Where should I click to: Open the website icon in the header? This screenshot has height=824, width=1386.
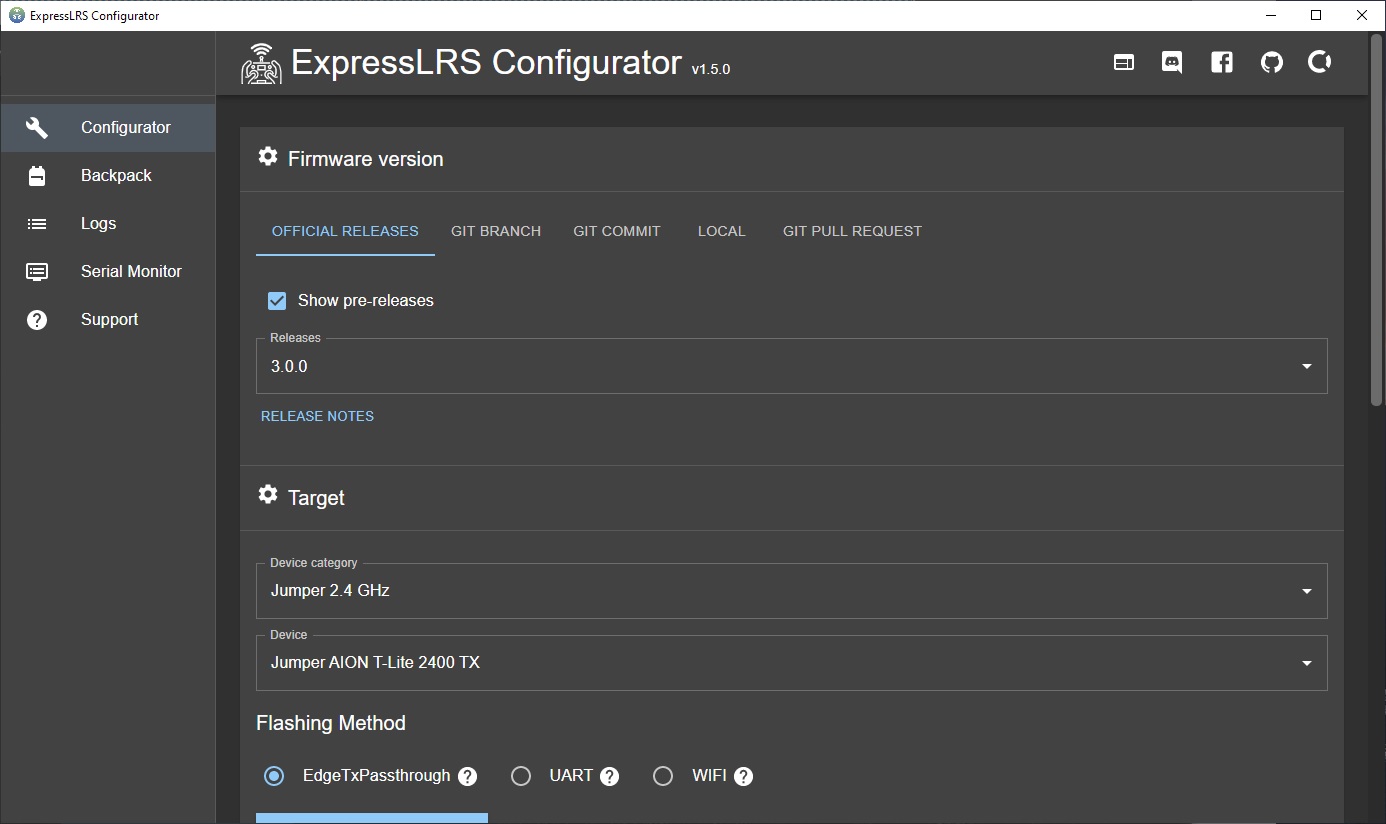point(1124,63)
